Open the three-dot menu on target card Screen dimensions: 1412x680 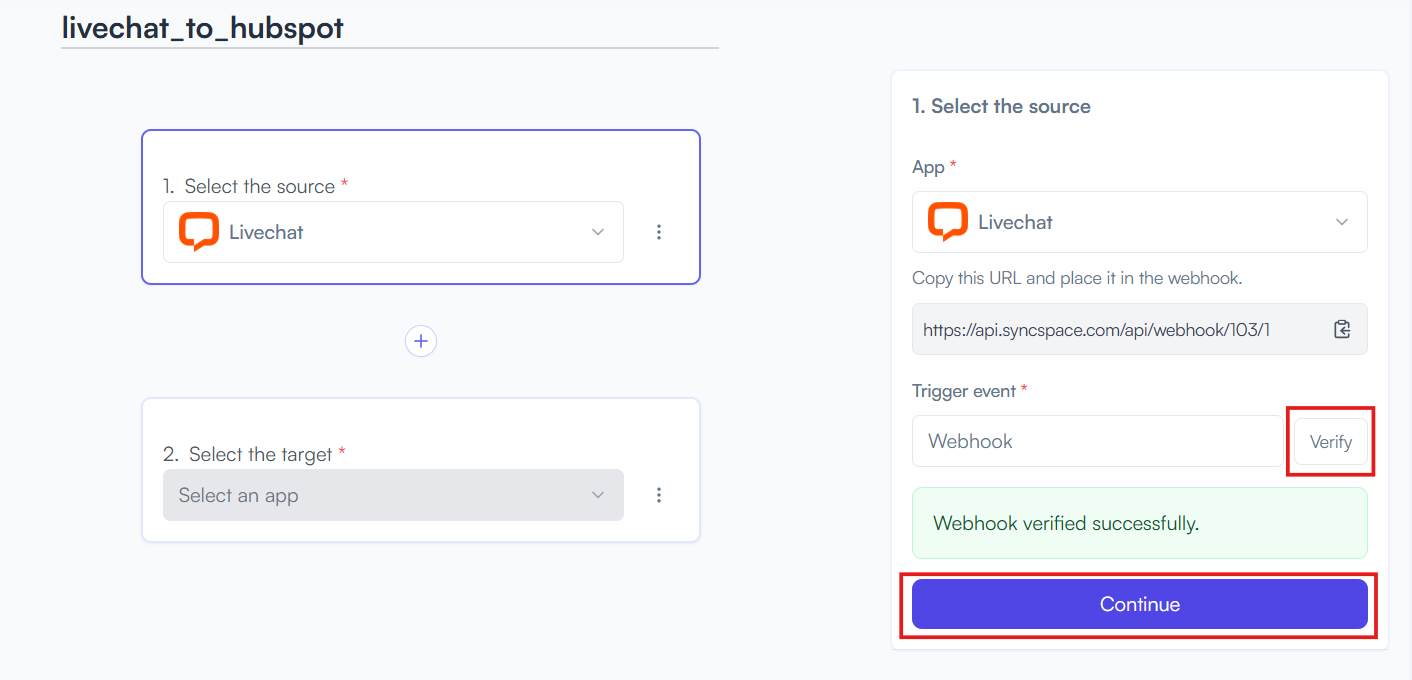(x=659, y=495)
